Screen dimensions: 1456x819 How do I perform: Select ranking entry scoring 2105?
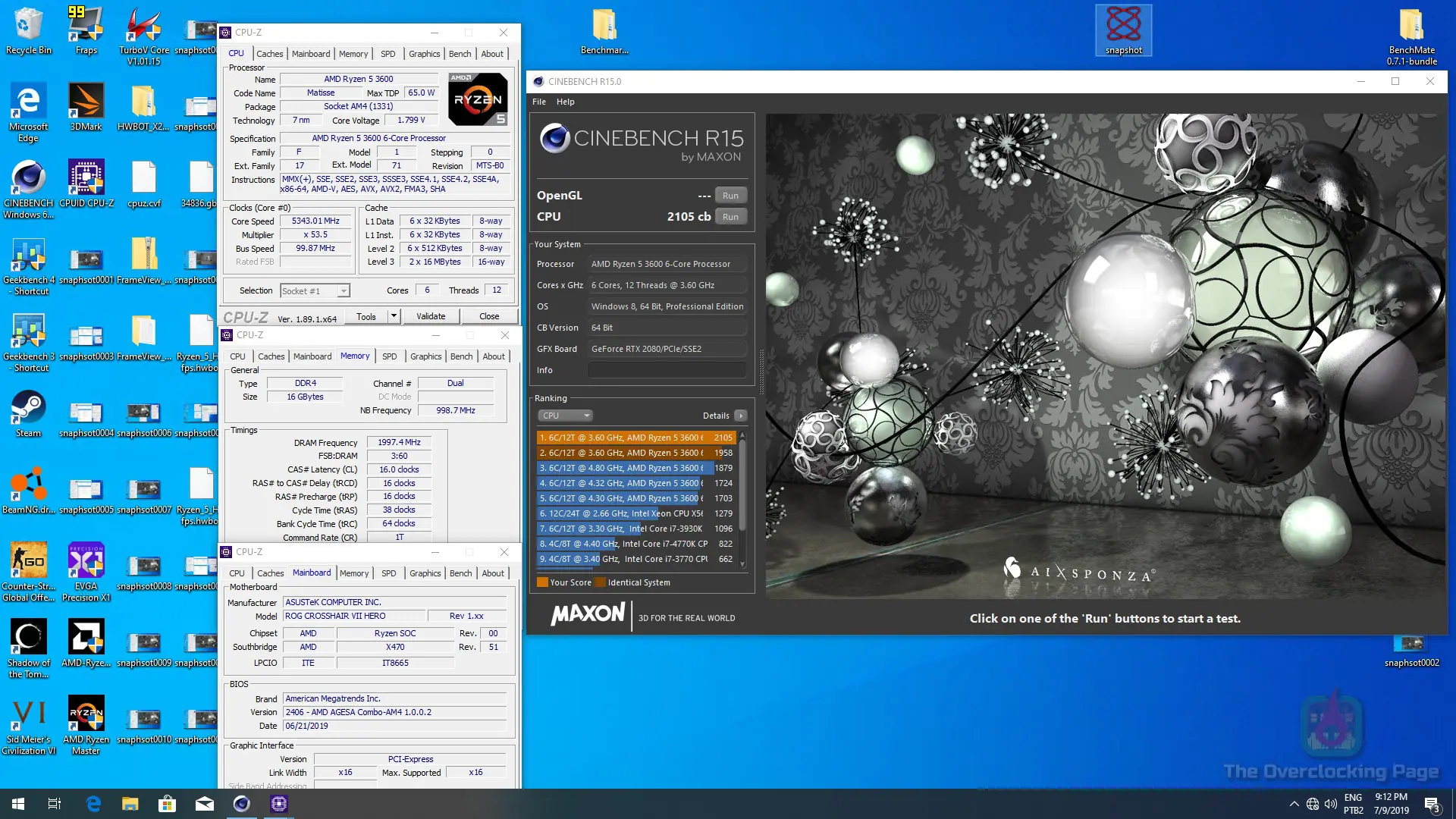click(x=635, y=438)
